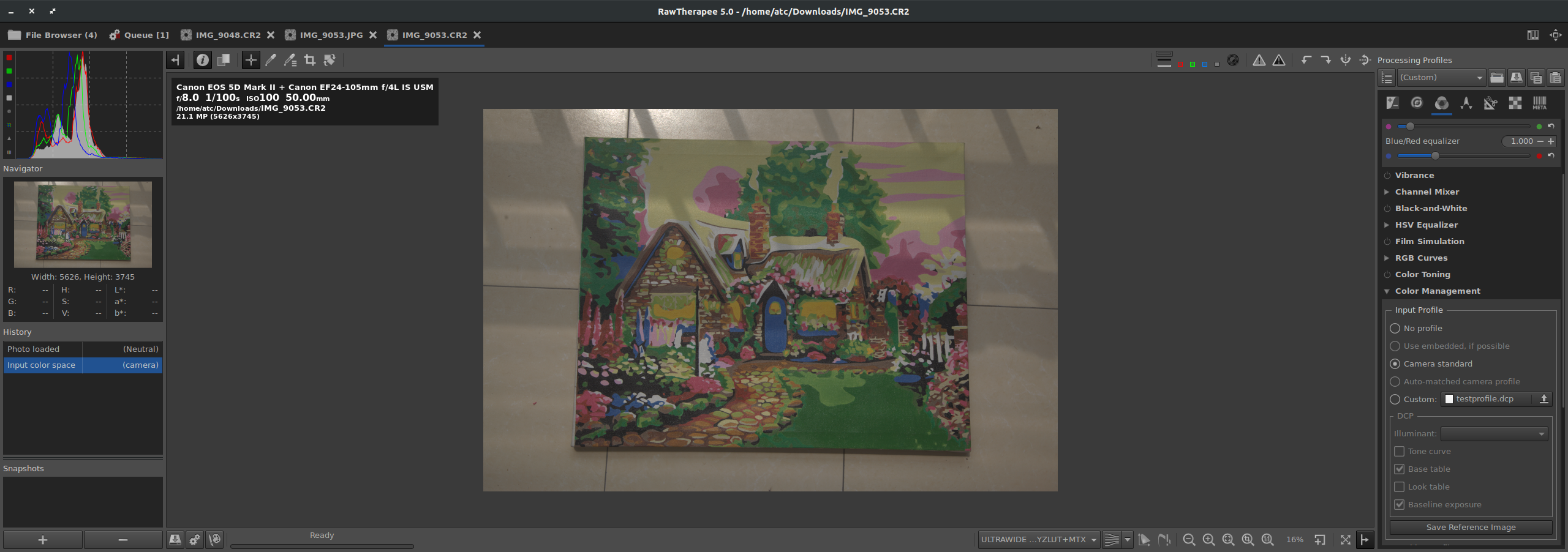Choose the testprofile.dcp file button
The width and height of the screenshot is (1568, 552).
tap(1496, 399)
